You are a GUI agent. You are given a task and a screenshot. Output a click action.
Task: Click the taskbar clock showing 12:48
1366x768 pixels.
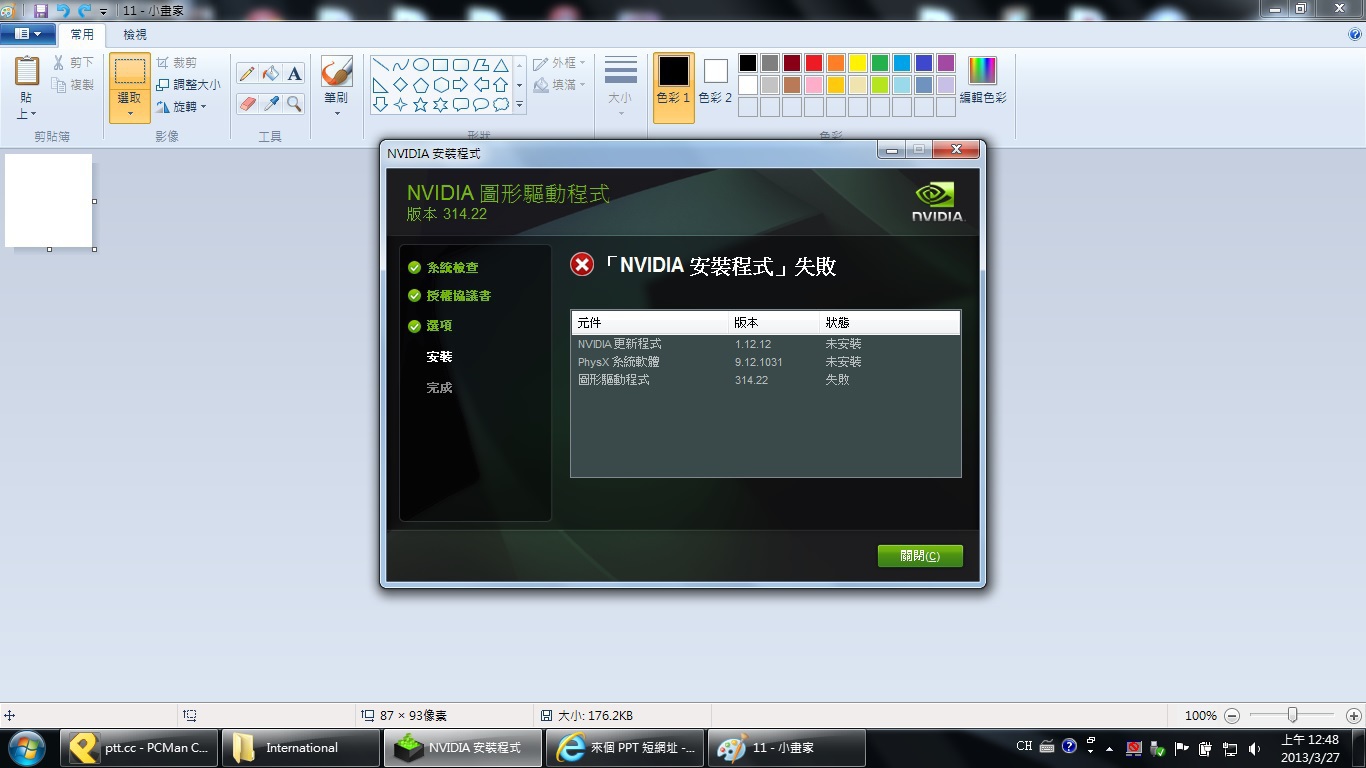coord(1310,748)
